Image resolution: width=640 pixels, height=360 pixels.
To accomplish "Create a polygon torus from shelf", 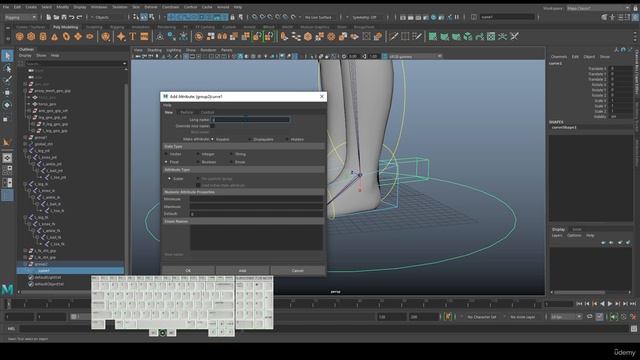I will (66, 37).
